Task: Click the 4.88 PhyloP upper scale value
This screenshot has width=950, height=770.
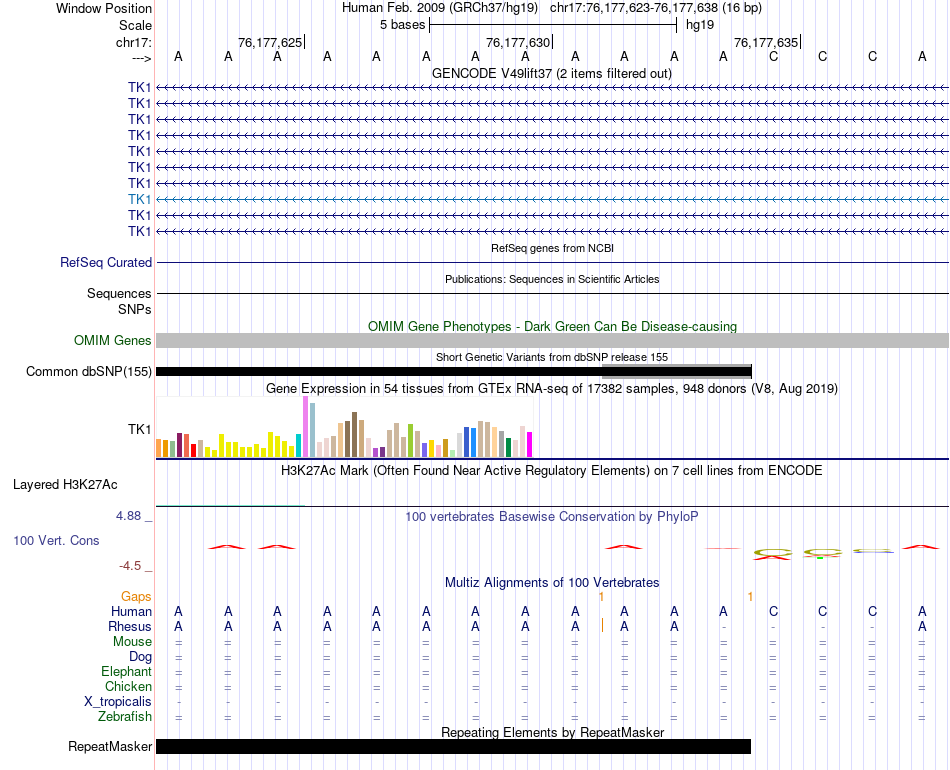Action: [128, 516]
